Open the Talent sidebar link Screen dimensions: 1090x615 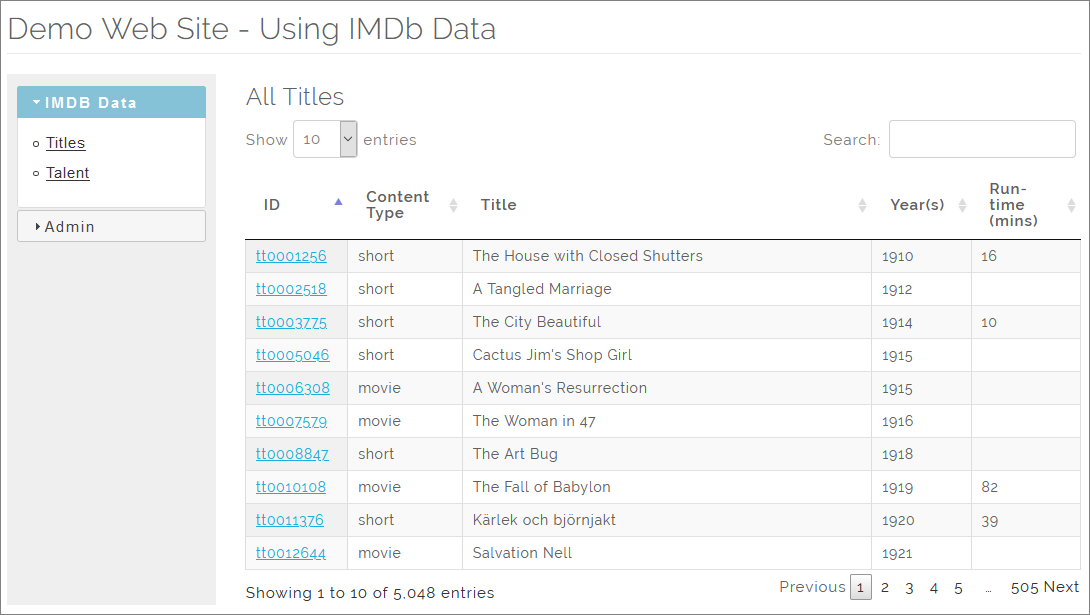[x=67, y=173]
